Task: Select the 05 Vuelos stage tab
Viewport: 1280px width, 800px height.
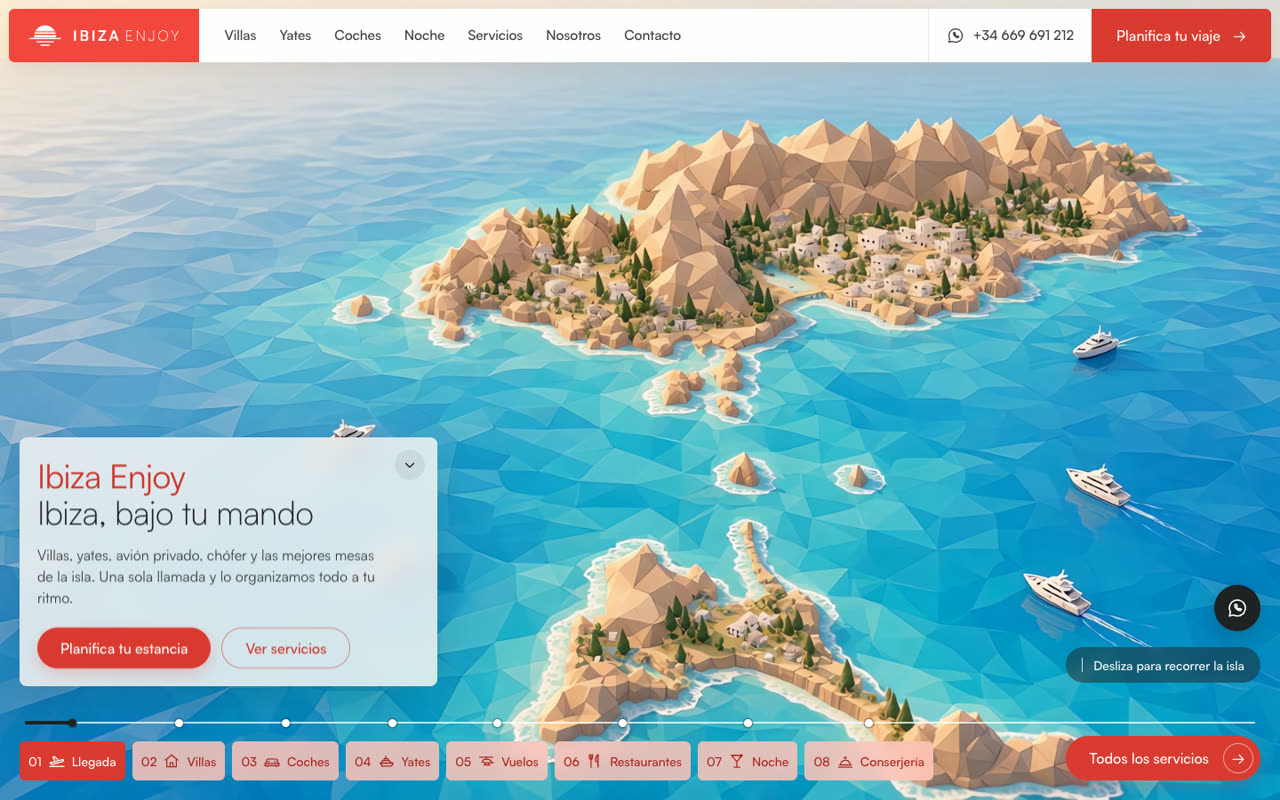Action: point(497,762)
